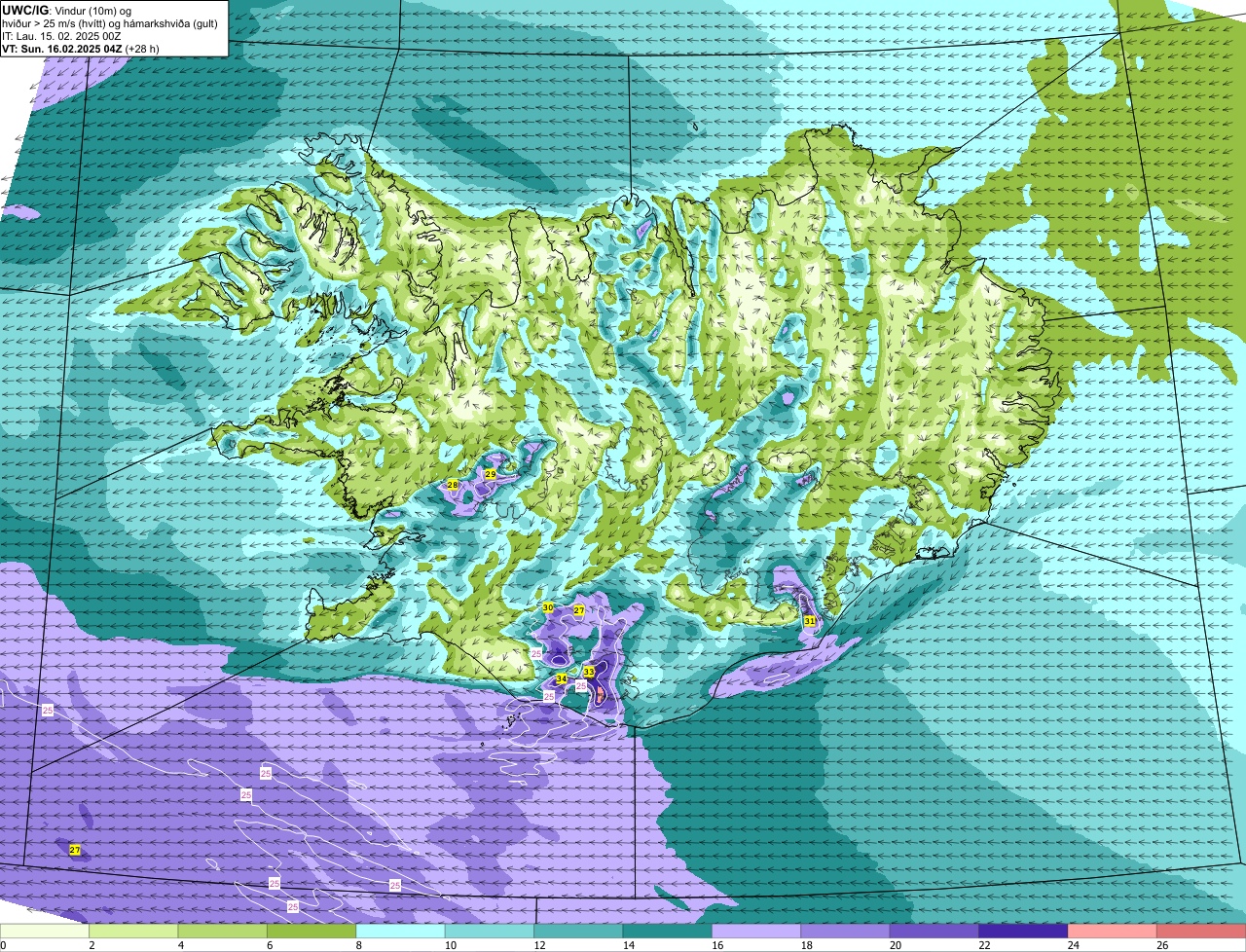
Task: Click the light lavender 16–18 legend swatch
Action: pyautogui.click(x=756, y=932)
